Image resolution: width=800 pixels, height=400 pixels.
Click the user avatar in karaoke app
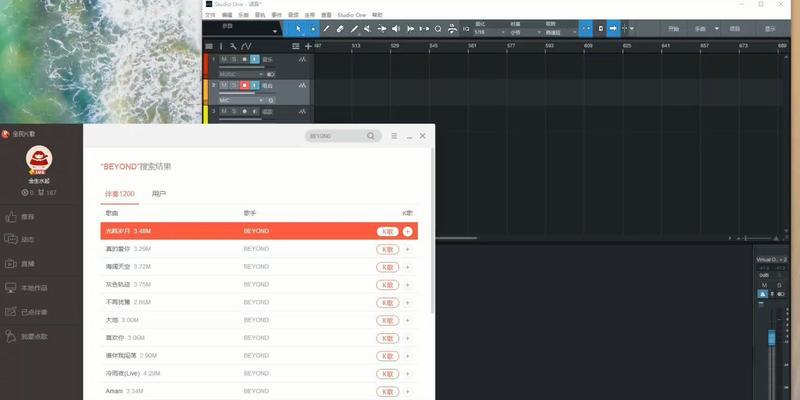(x=39, y=159)
